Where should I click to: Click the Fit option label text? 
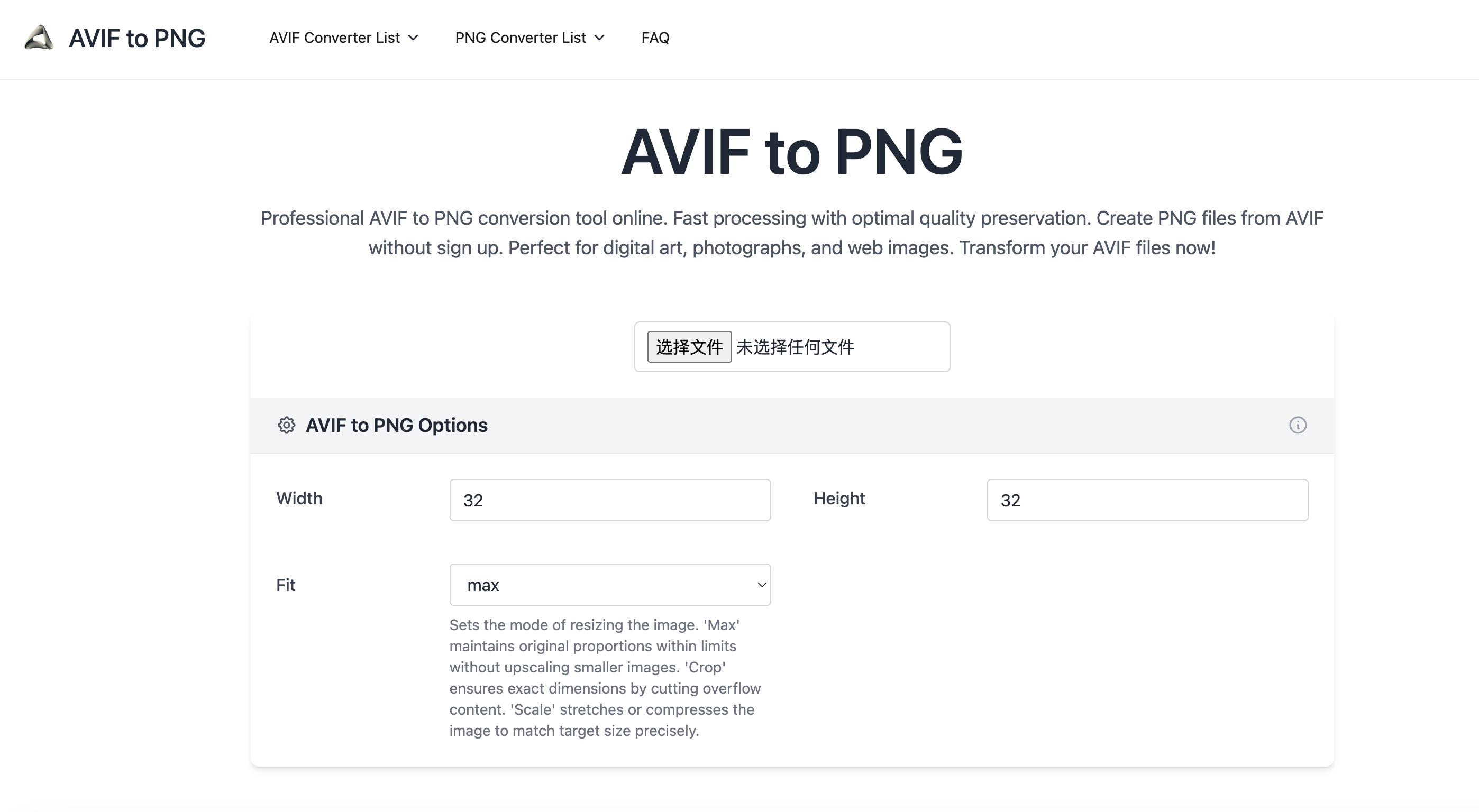(x=285, y=584)
